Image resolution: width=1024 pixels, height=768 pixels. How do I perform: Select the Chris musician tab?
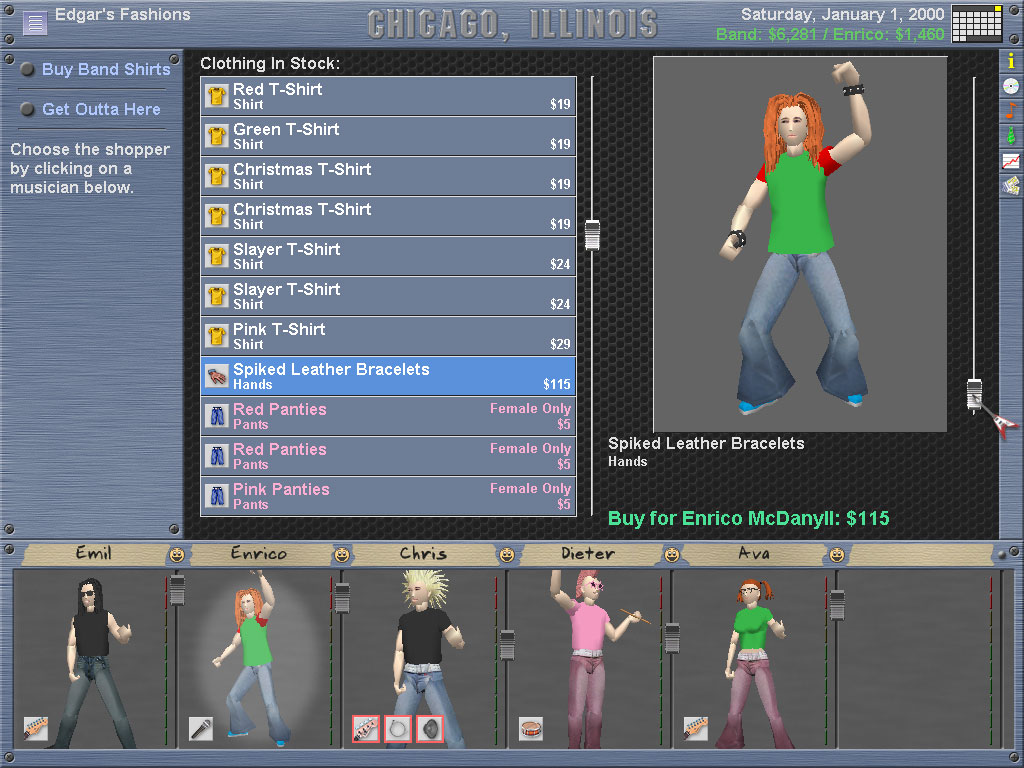(423, 554)
